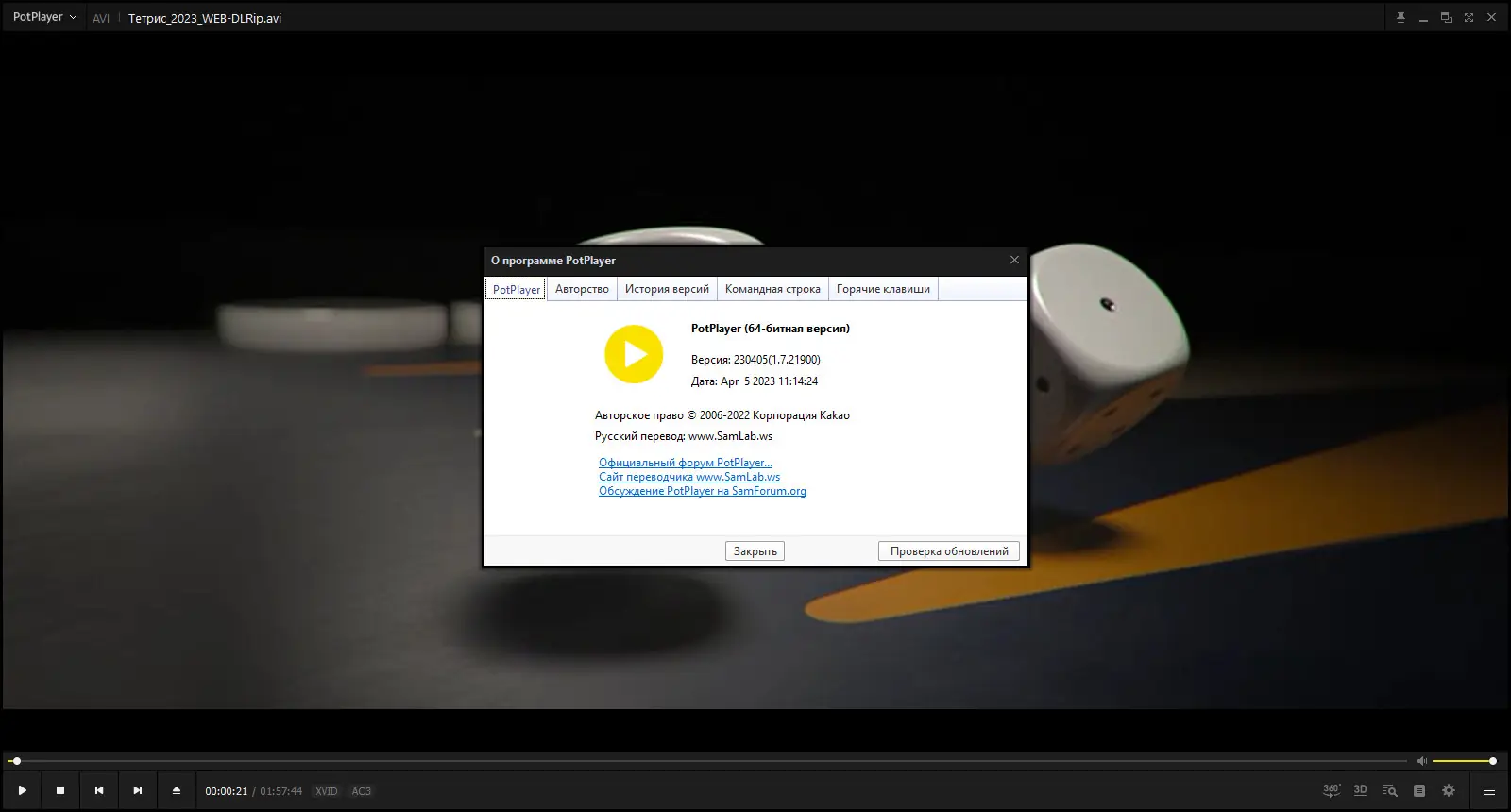
Task: Switch to the Командная строка tab
Action: click(772, 289)
